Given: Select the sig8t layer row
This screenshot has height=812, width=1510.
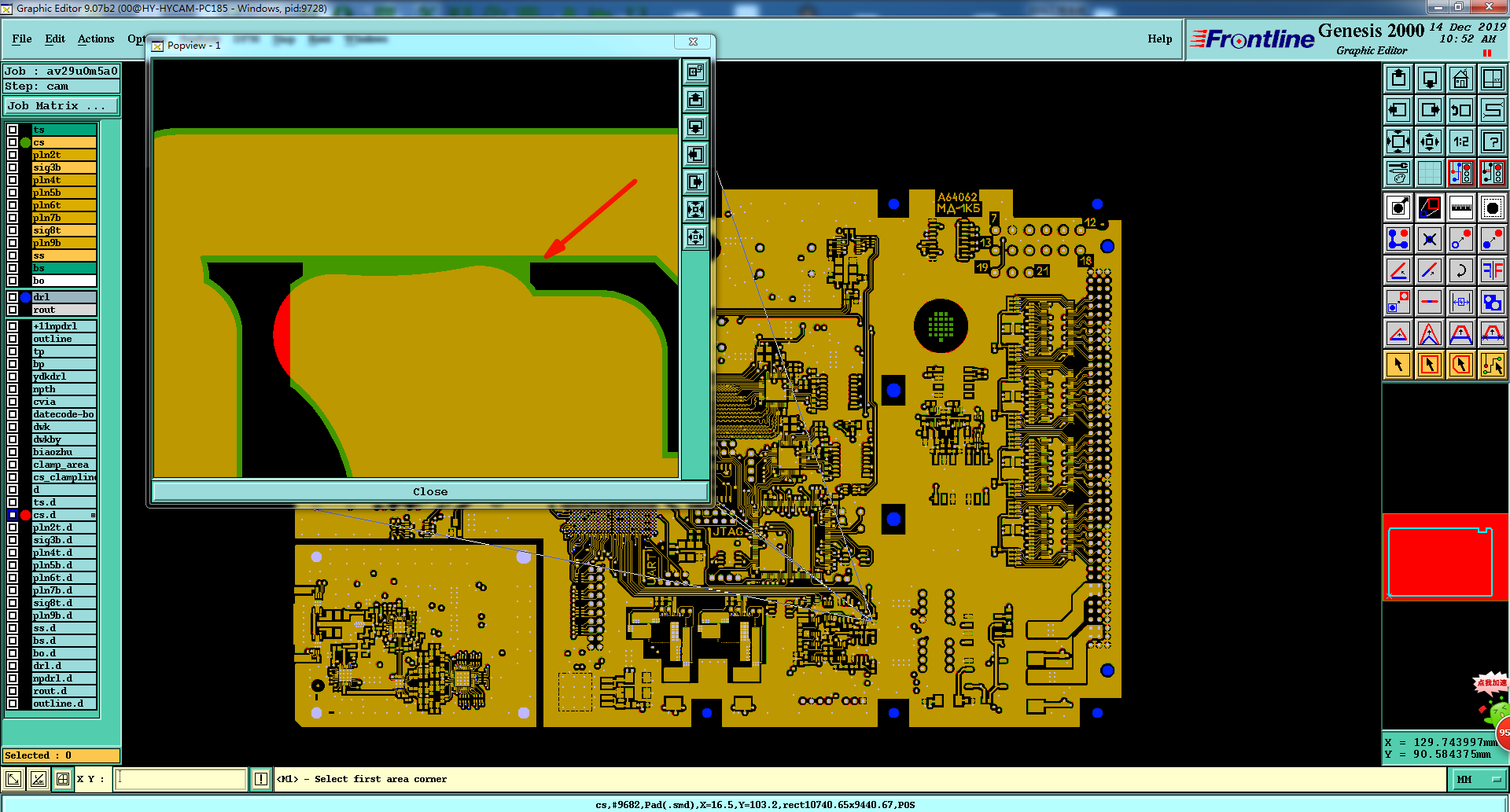Looking at the screenshot, I should click(64, 230).
